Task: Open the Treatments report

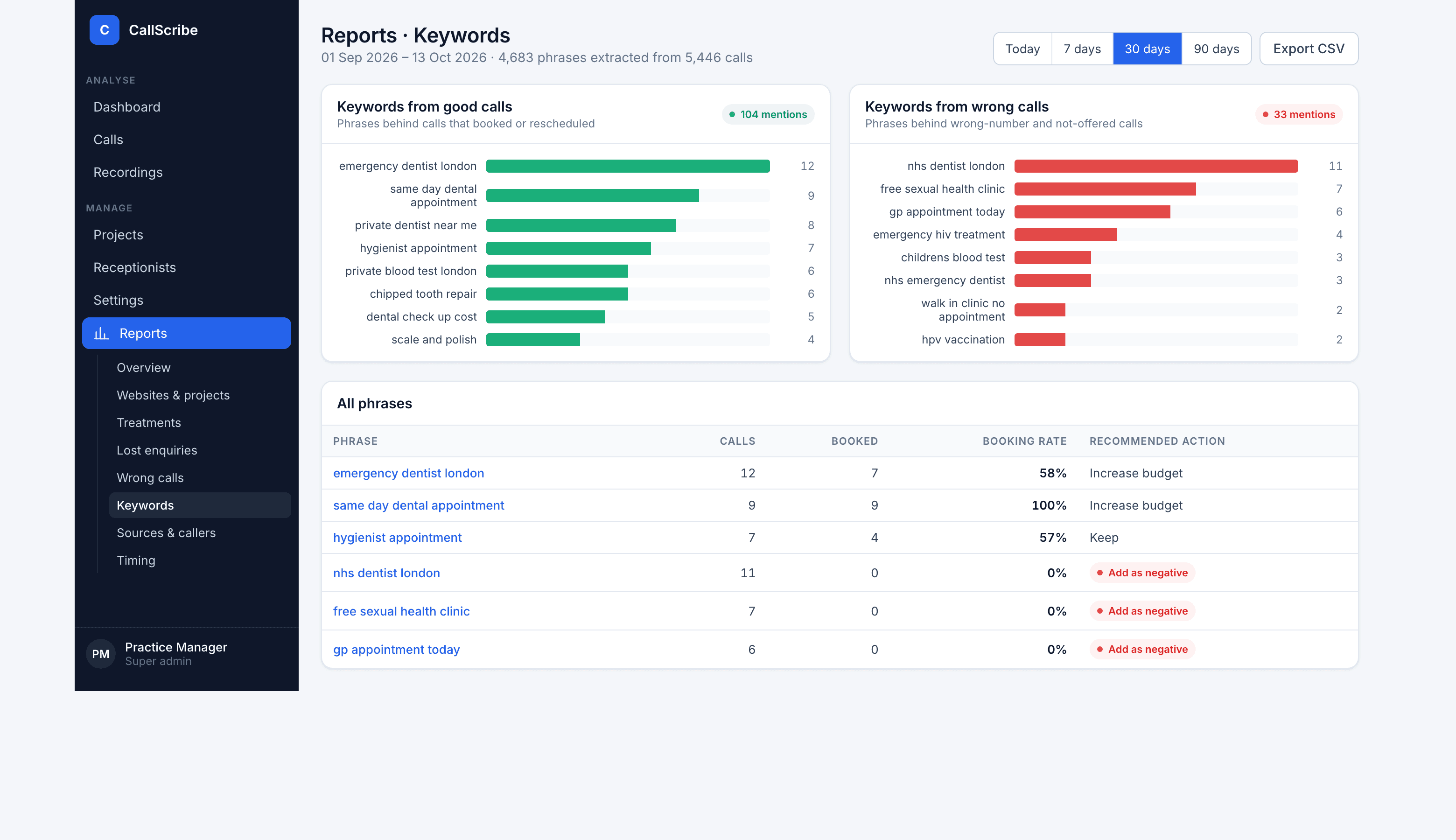Action: (200, 423)
